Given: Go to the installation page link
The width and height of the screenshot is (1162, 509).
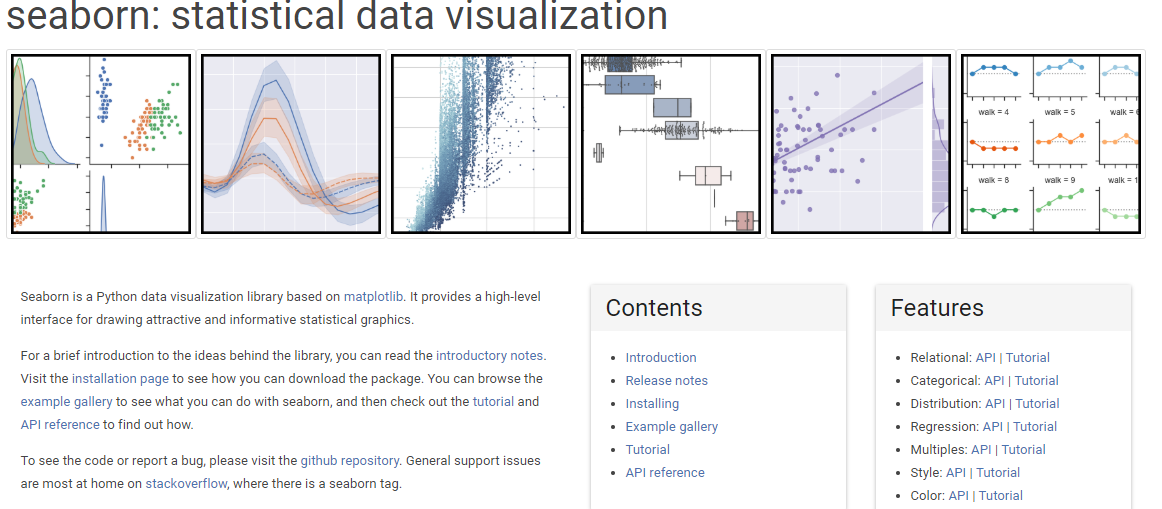Looking at the screenshot, I should coord(120,379).
